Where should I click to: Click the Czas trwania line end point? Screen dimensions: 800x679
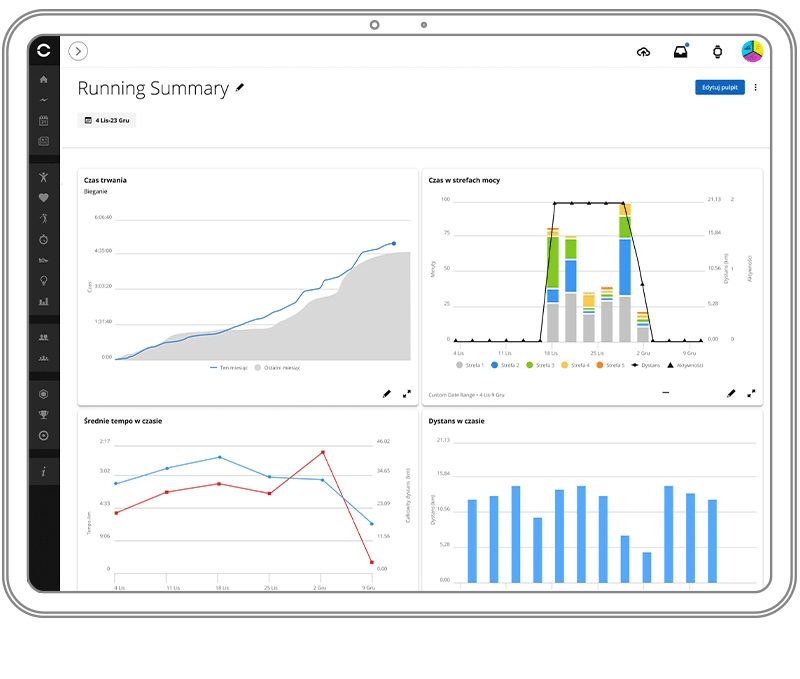click(x=393, y=243)
